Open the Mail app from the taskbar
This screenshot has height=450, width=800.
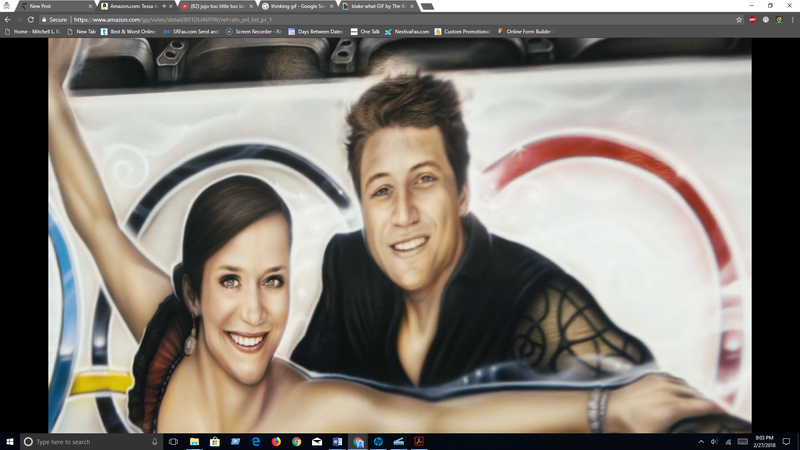pos(317,441)
